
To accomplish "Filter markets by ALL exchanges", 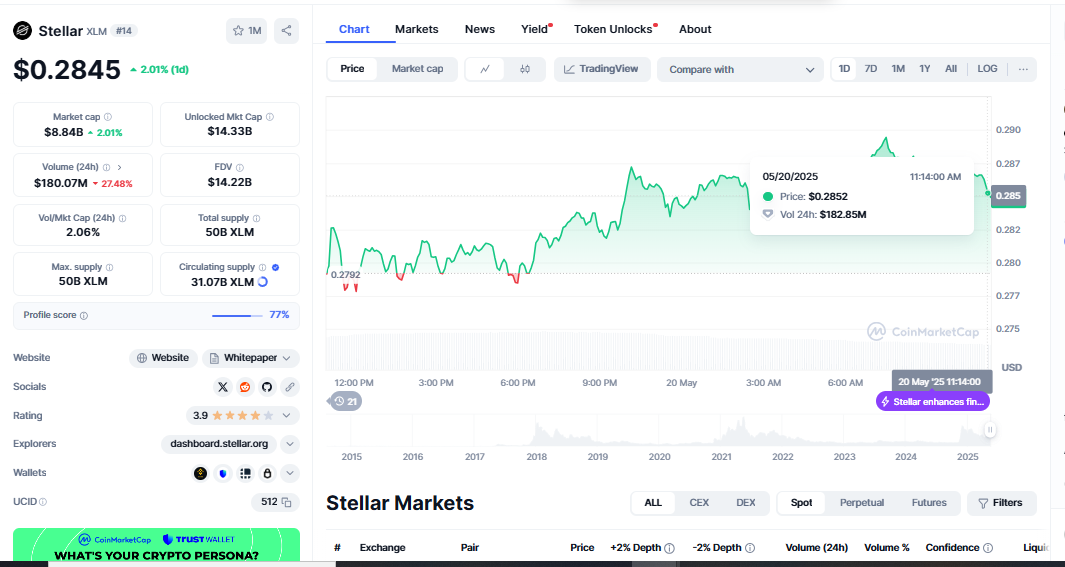I will pos(653,503).
